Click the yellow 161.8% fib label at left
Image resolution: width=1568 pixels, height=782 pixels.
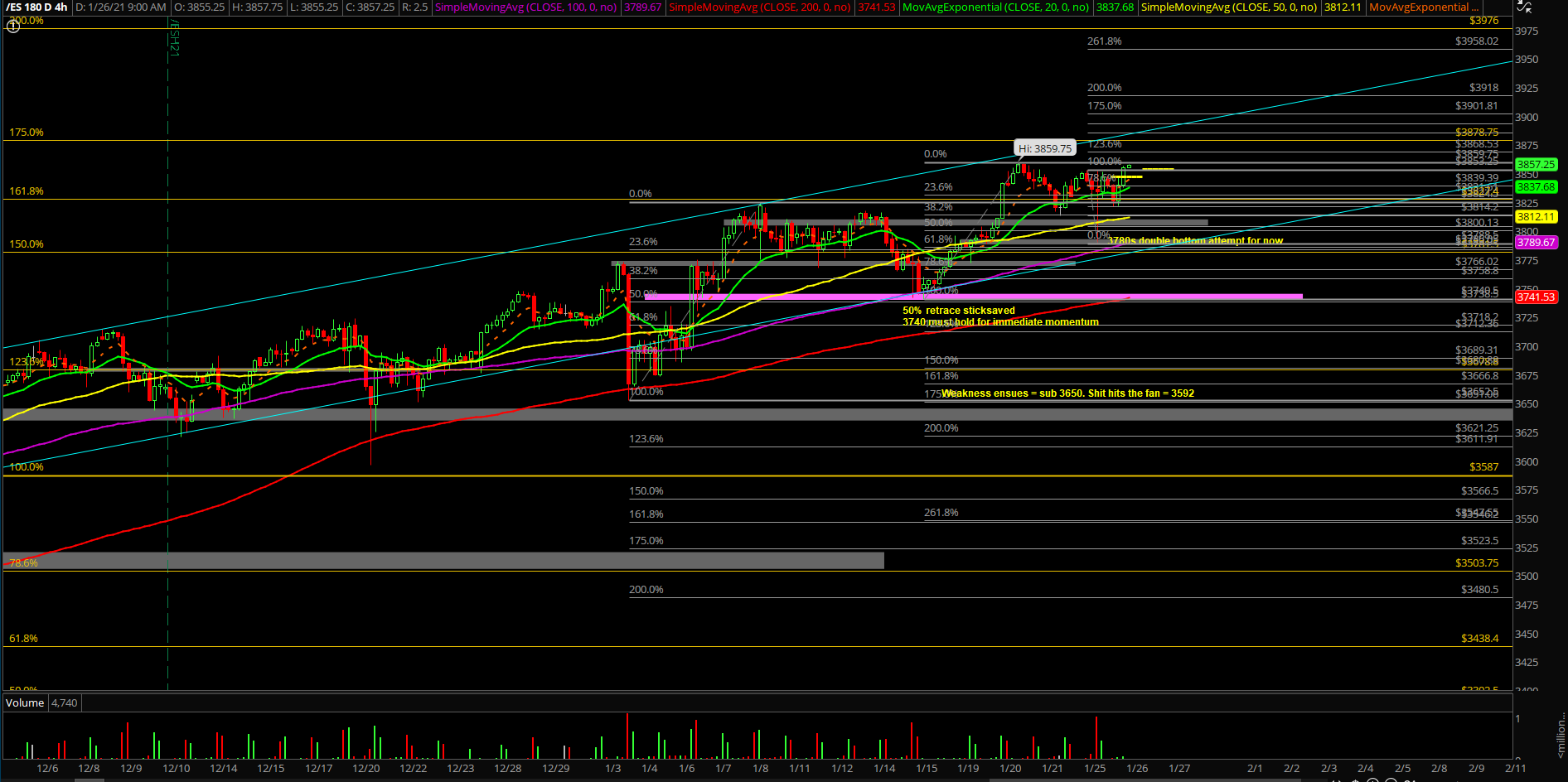tap(27, 191)
